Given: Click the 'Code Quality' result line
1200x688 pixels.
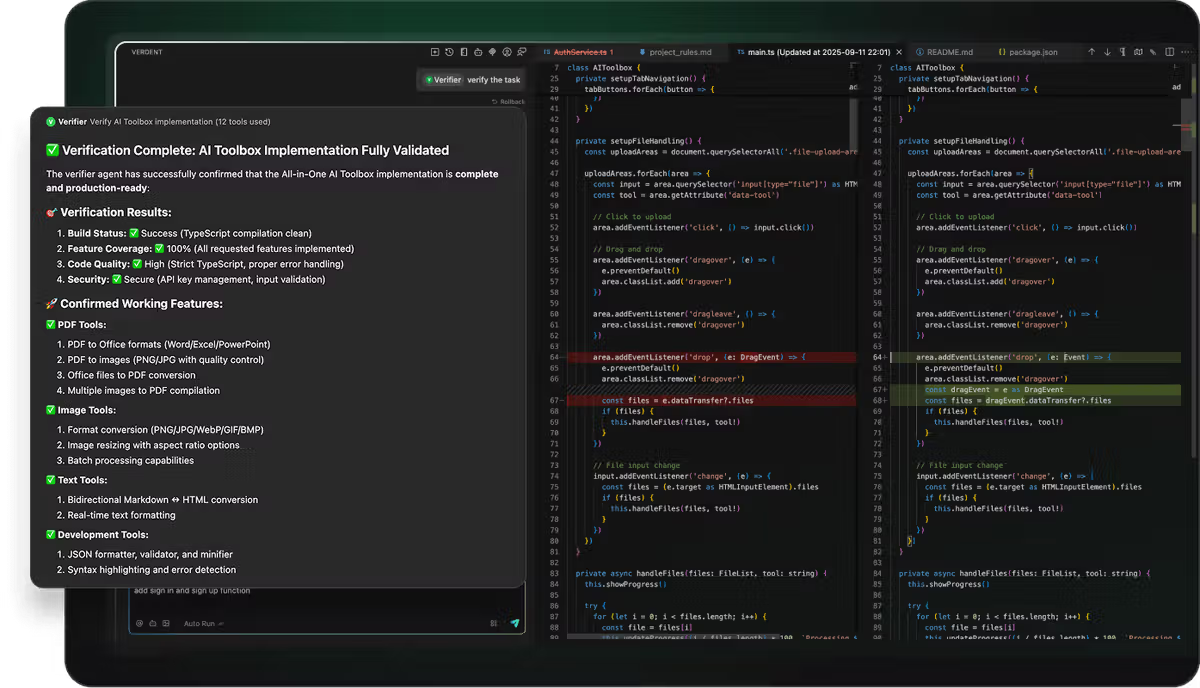Looking at the screenshot, I should pyautogui.click(x=205, y=264).
